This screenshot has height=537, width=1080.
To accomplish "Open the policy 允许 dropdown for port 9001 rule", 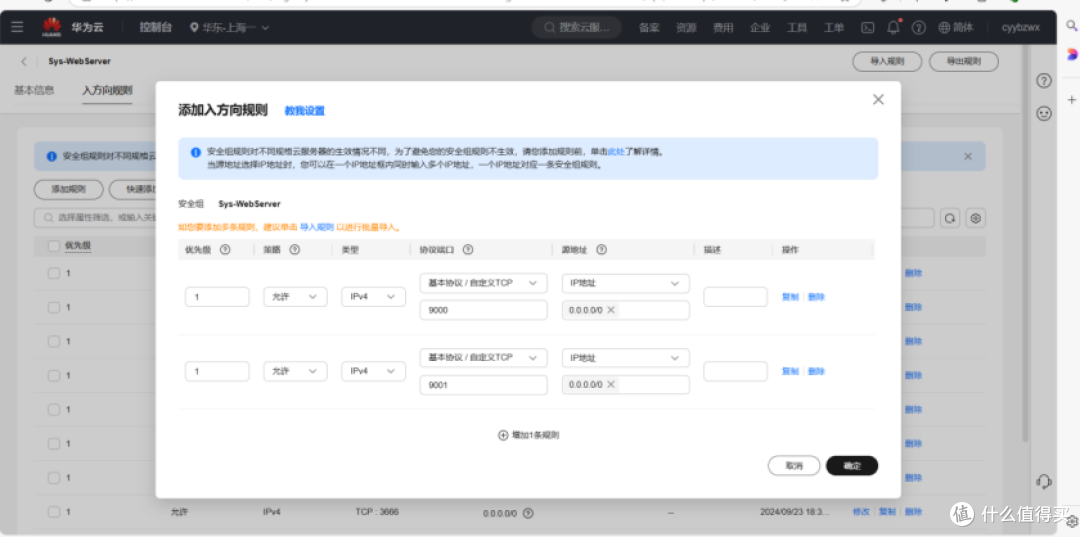I will click(x=295, y=371).
